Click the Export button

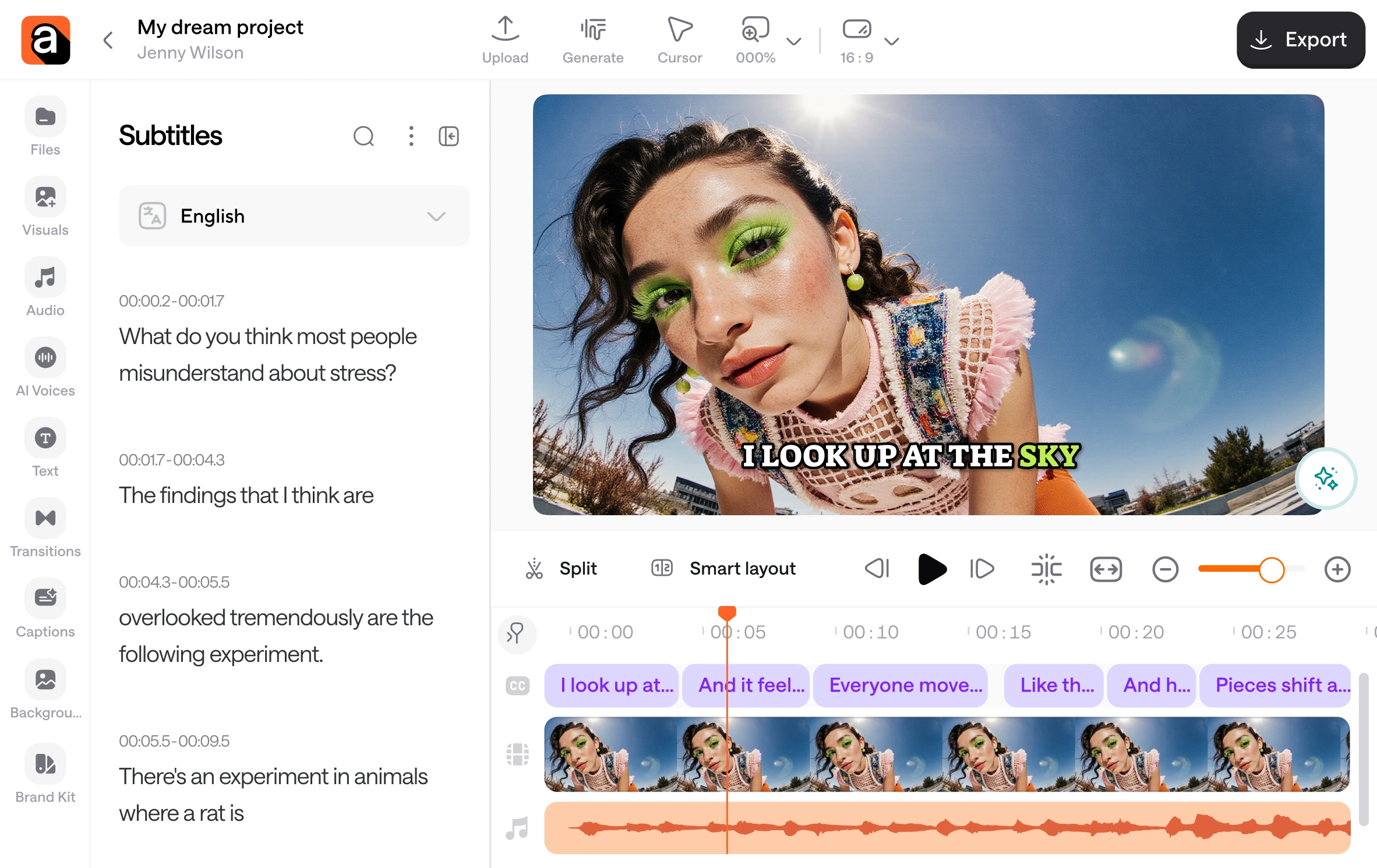1300,40
